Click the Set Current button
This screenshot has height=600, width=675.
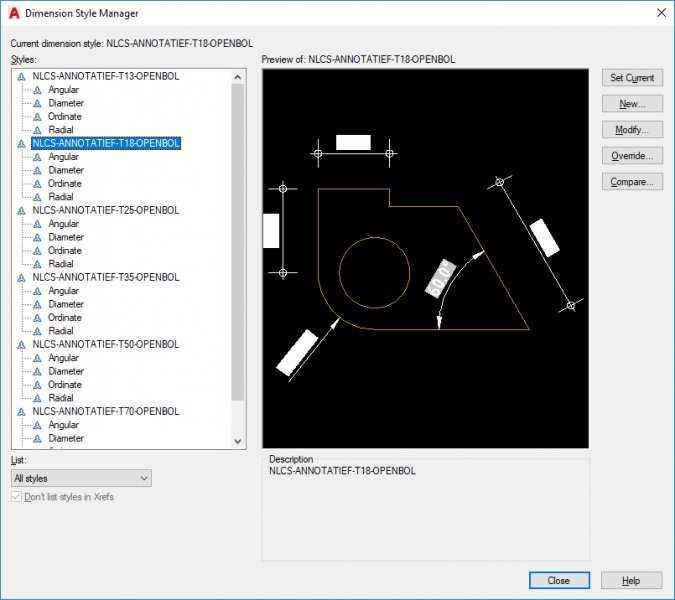click(x=632, y=78)
